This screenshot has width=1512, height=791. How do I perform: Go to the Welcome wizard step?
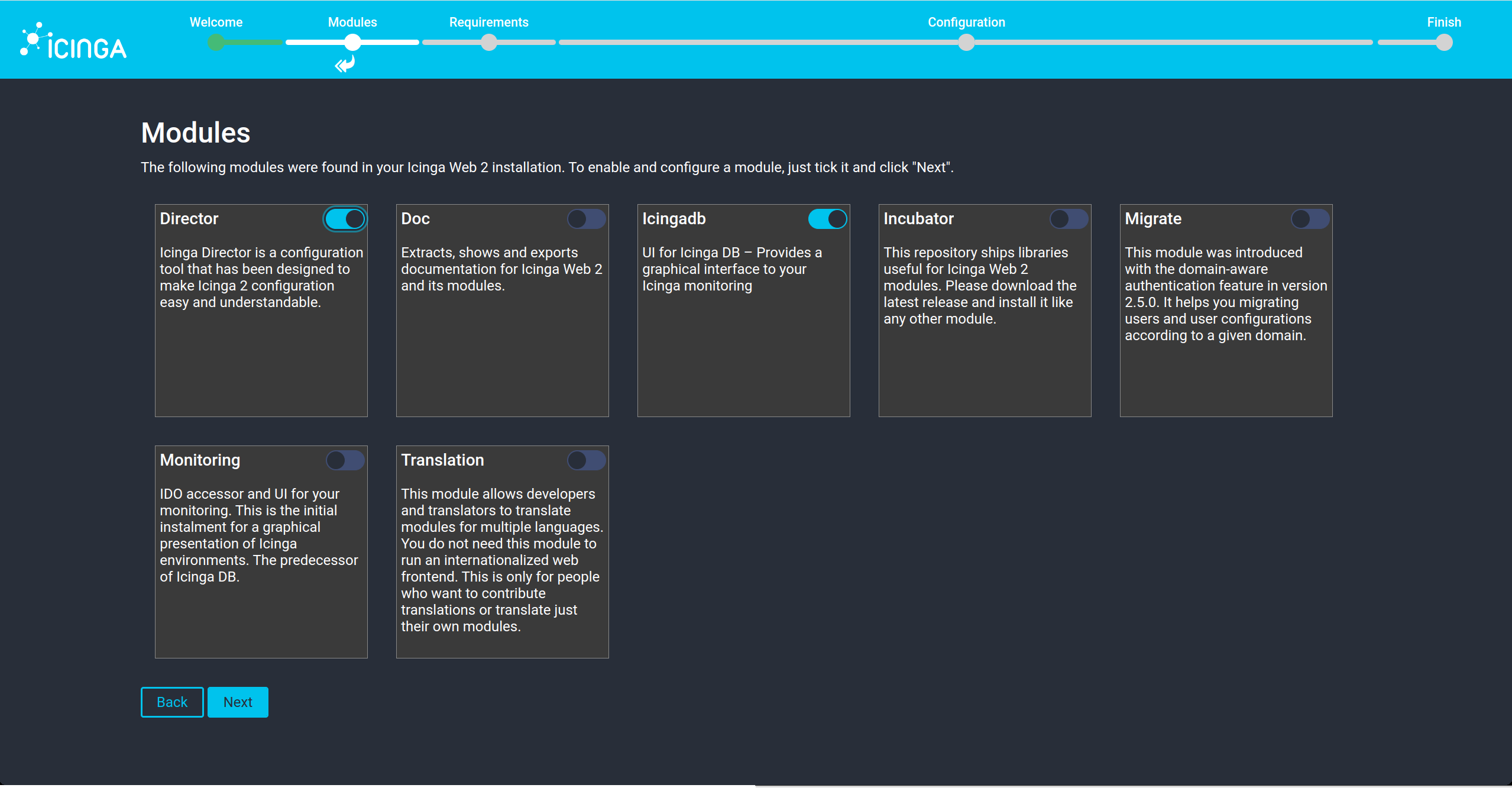coord(216,22)
